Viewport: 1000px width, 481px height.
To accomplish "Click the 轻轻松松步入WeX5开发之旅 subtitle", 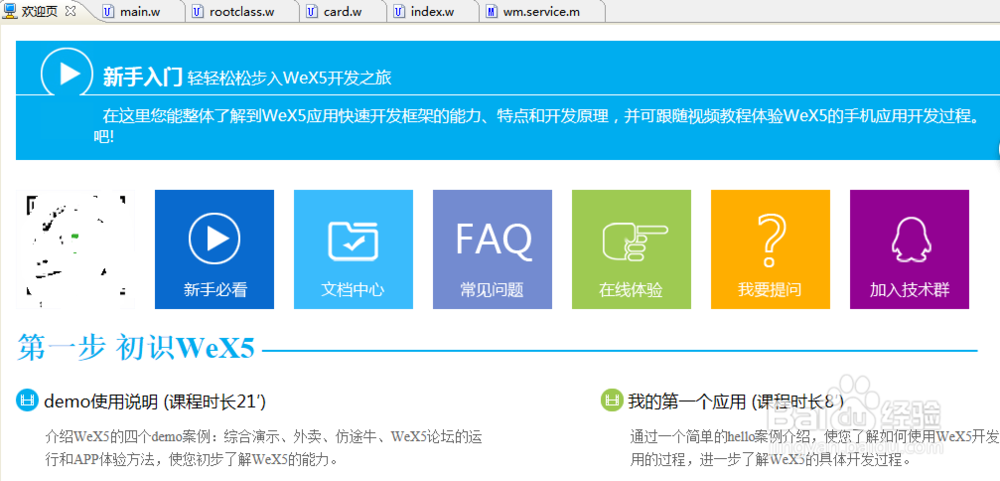I will point(290,78).
